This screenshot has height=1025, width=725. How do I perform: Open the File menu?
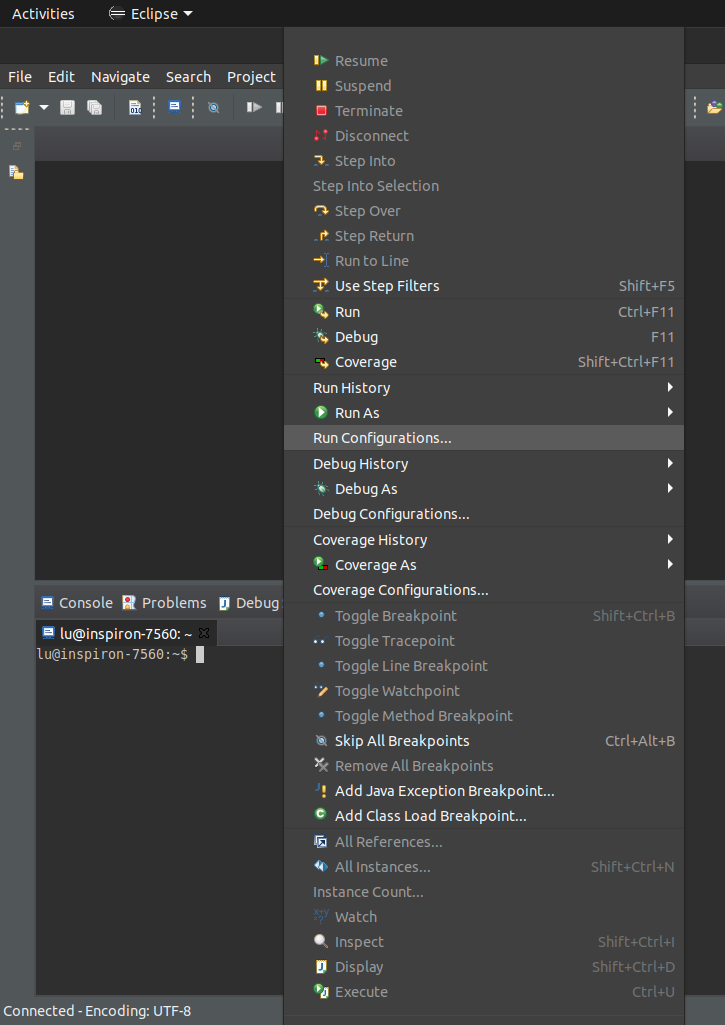[20, 77]
